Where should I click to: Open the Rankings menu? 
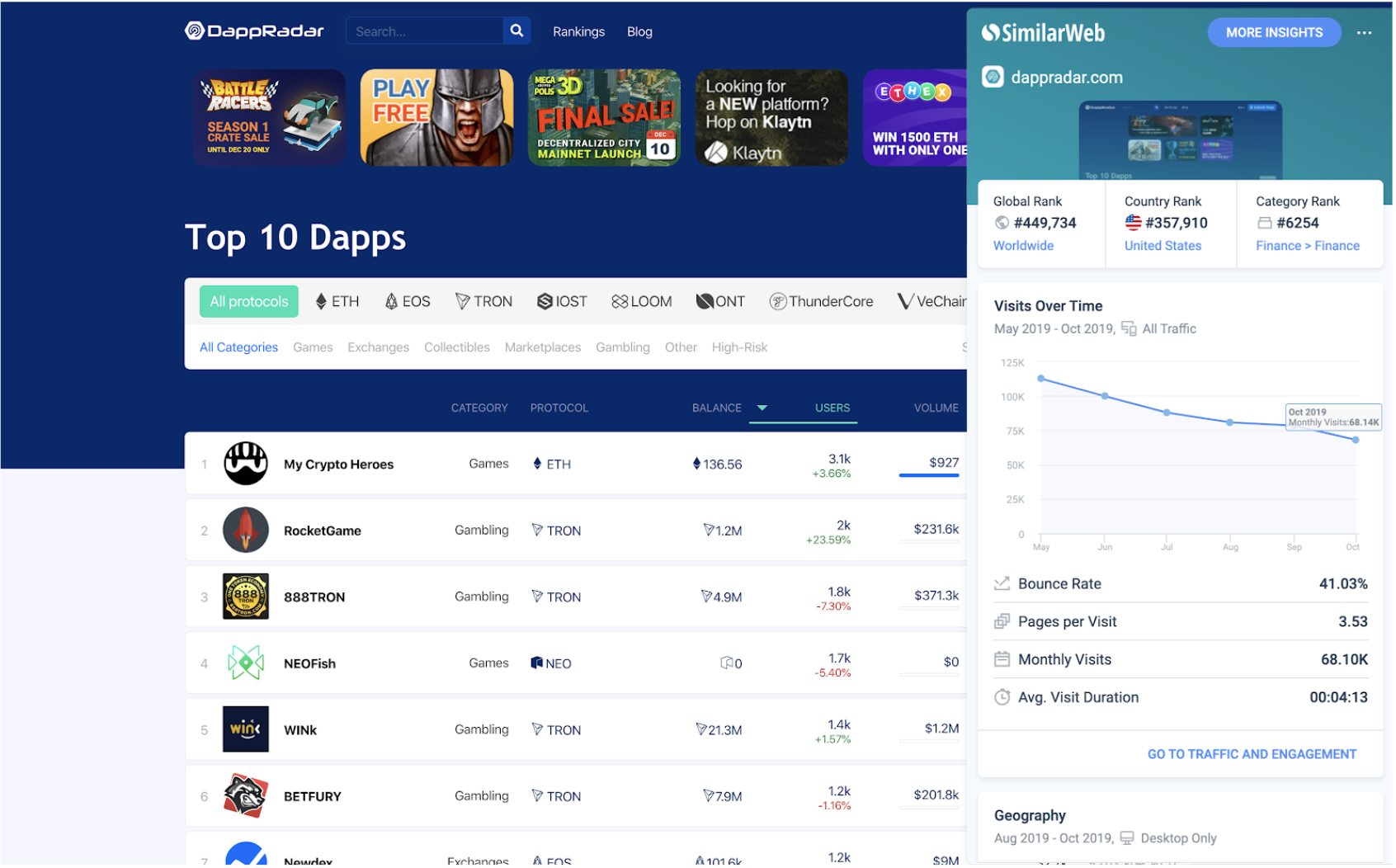click(x=578, y=31)
